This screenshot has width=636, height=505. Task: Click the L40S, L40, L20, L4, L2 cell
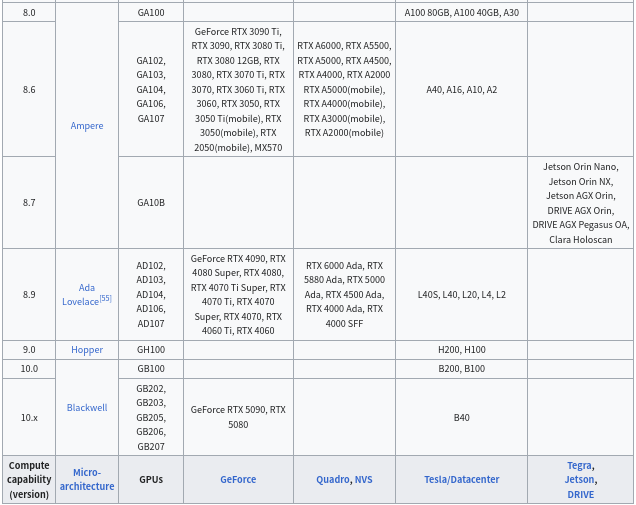tap(462, 294)
